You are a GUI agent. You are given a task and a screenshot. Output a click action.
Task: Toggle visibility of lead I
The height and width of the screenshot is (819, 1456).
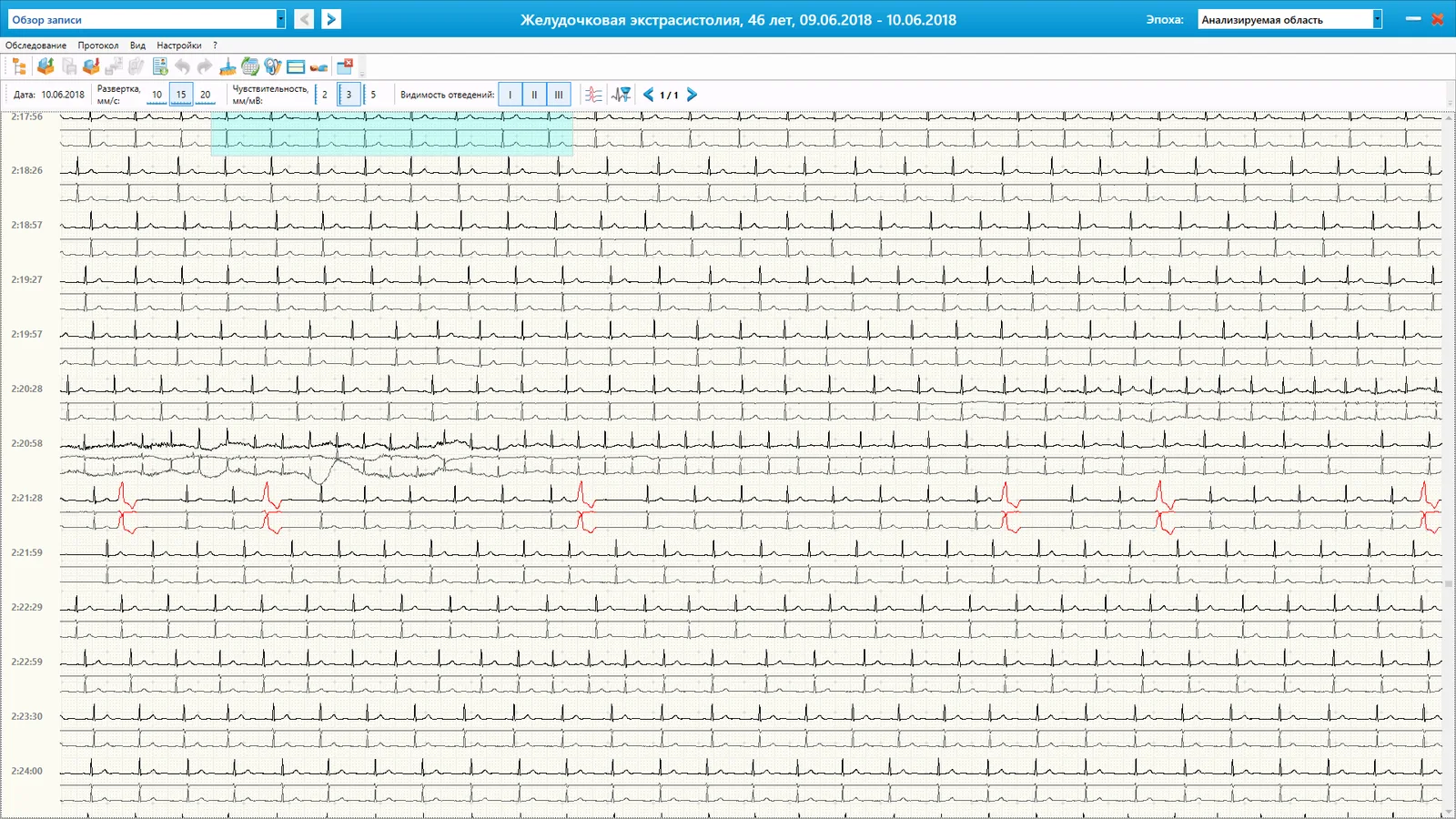(x=511, y=95)
